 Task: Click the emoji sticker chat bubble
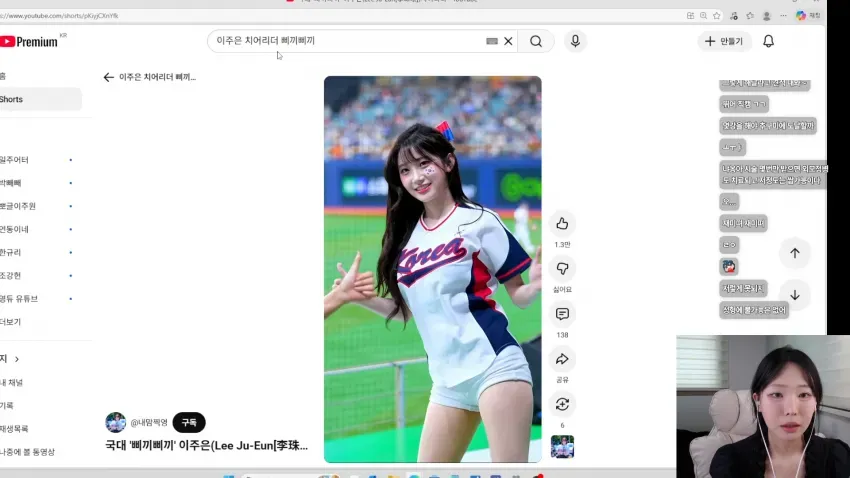coord(729,267)
